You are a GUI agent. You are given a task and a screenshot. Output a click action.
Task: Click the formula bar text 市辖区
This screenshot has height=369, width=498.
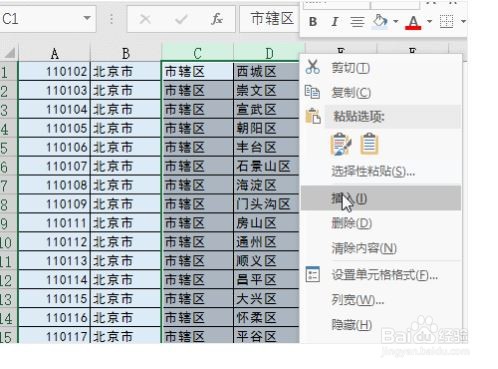pos(272,19)
